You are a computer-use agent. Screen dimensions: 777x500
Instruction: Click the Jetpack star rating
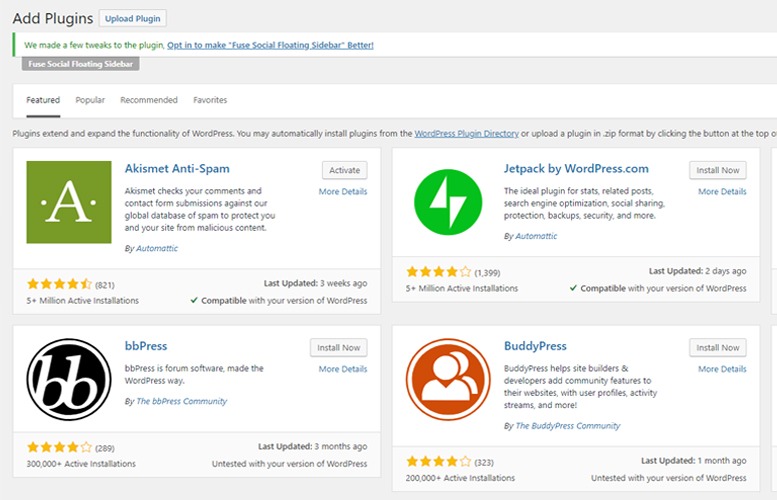pyautogui.click(x=439, y=272)
